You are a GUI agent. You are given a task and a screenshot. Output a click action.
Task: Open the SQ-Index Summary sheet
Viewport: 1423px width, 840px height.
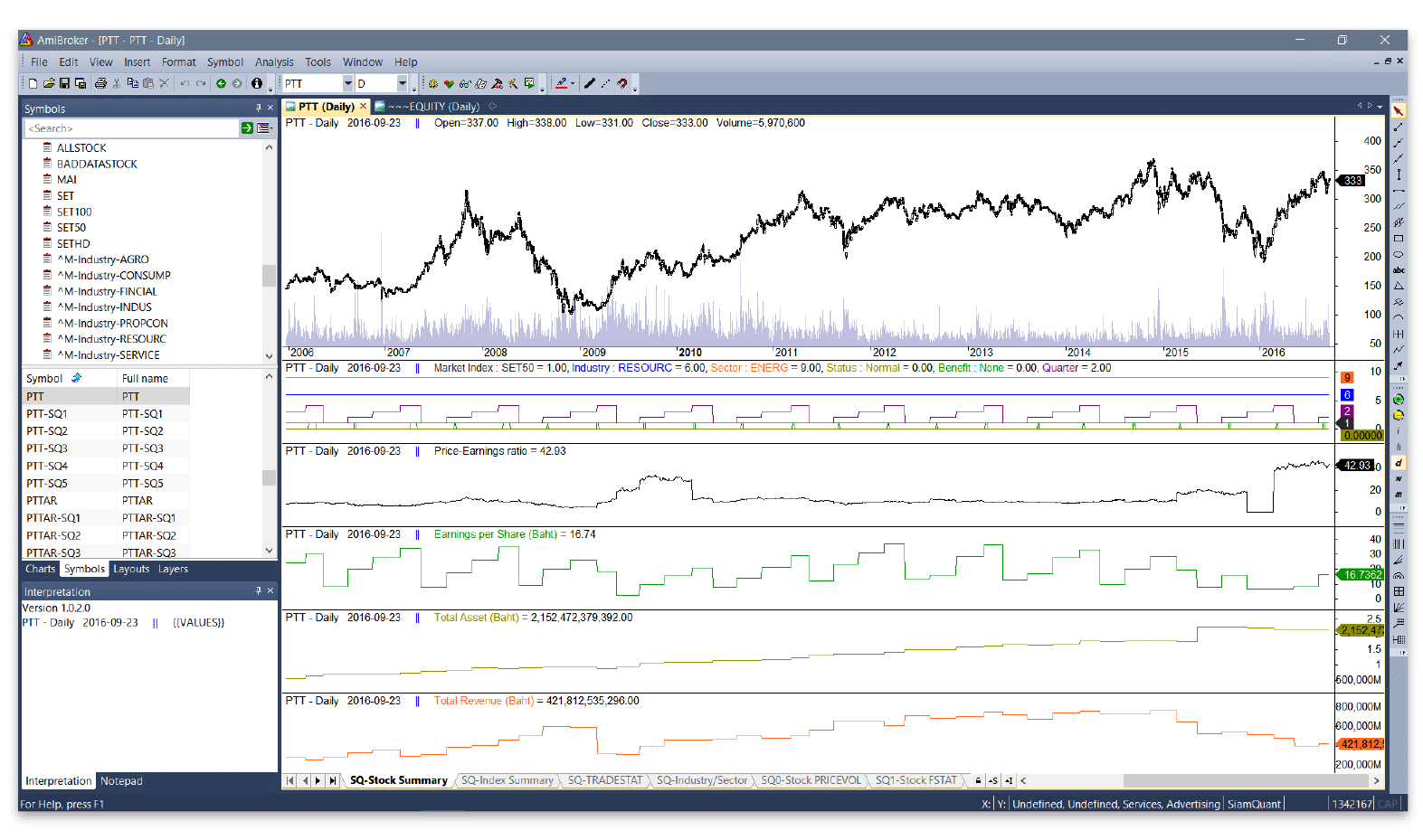coord(507,781)
